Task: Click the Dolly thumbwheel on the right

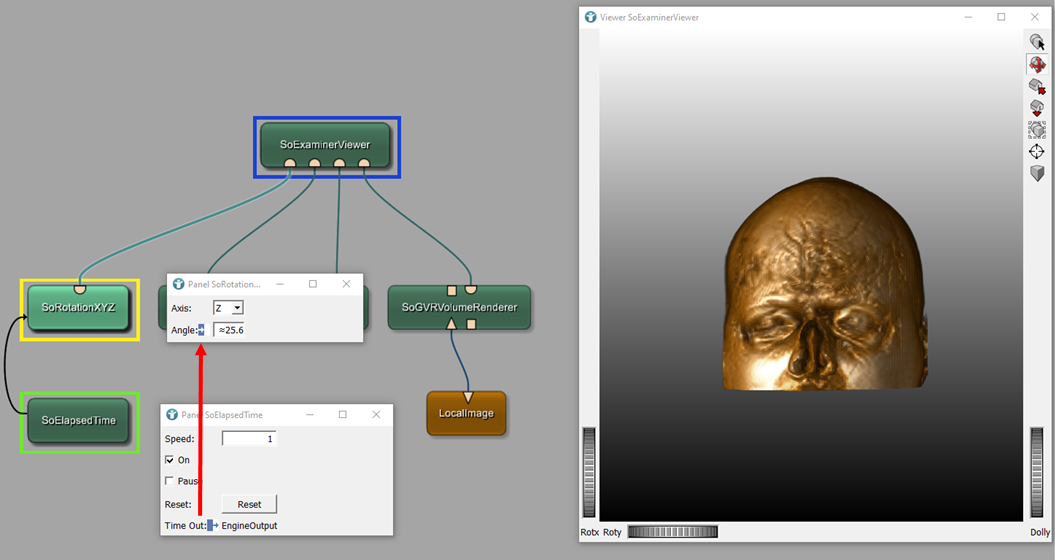Action: [x=1037, y=474]
